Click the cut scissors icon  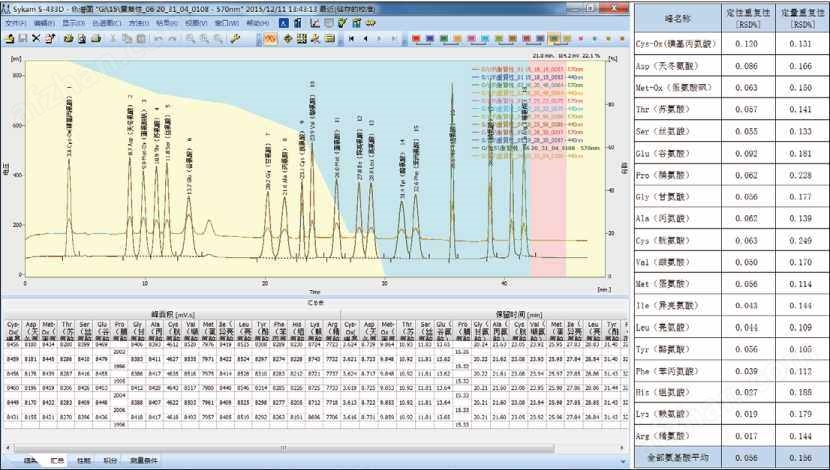(x=113, y=39)
